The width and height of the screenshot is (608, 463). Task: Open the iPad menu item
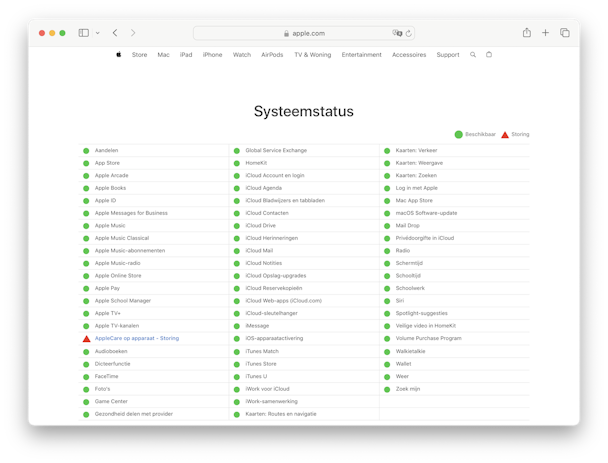point(186,55)
